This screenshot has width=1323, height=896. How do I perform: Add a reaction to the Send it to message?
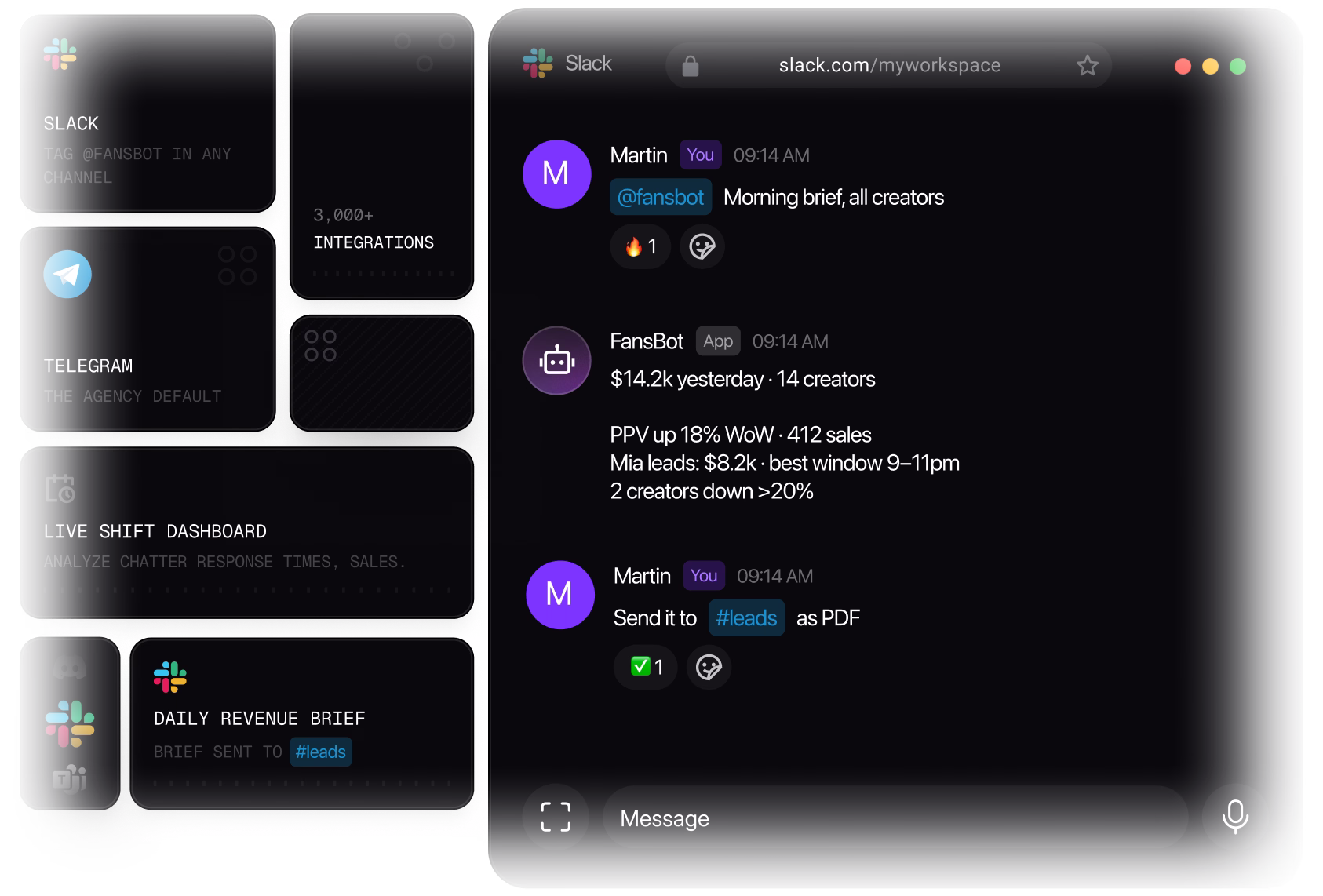coord(709,667)
